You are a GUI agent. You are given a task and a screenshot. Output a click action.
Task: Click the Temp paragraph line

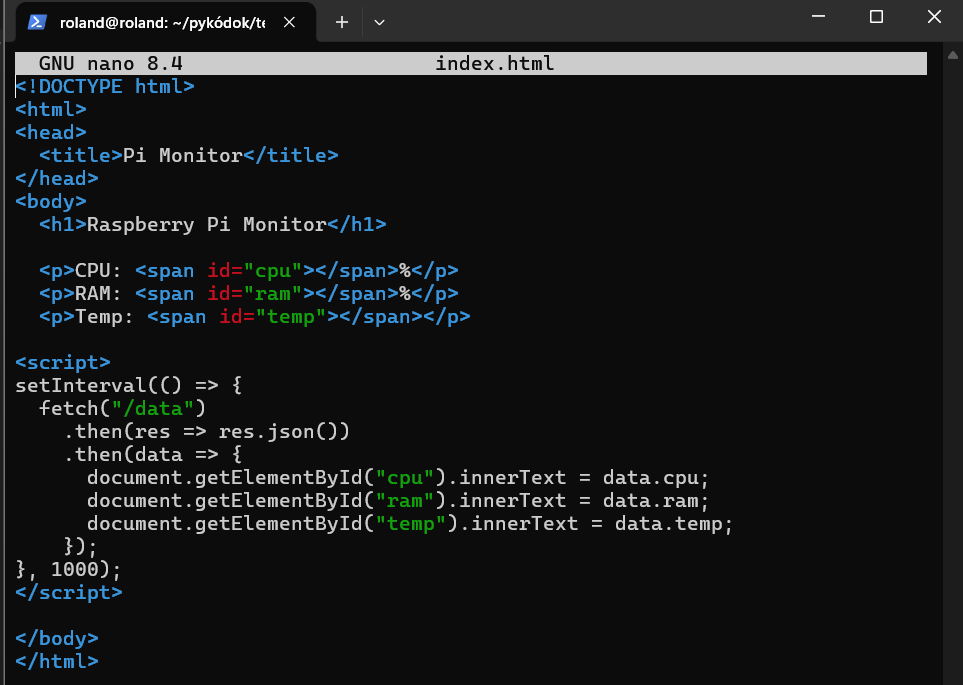click(255, 317)
